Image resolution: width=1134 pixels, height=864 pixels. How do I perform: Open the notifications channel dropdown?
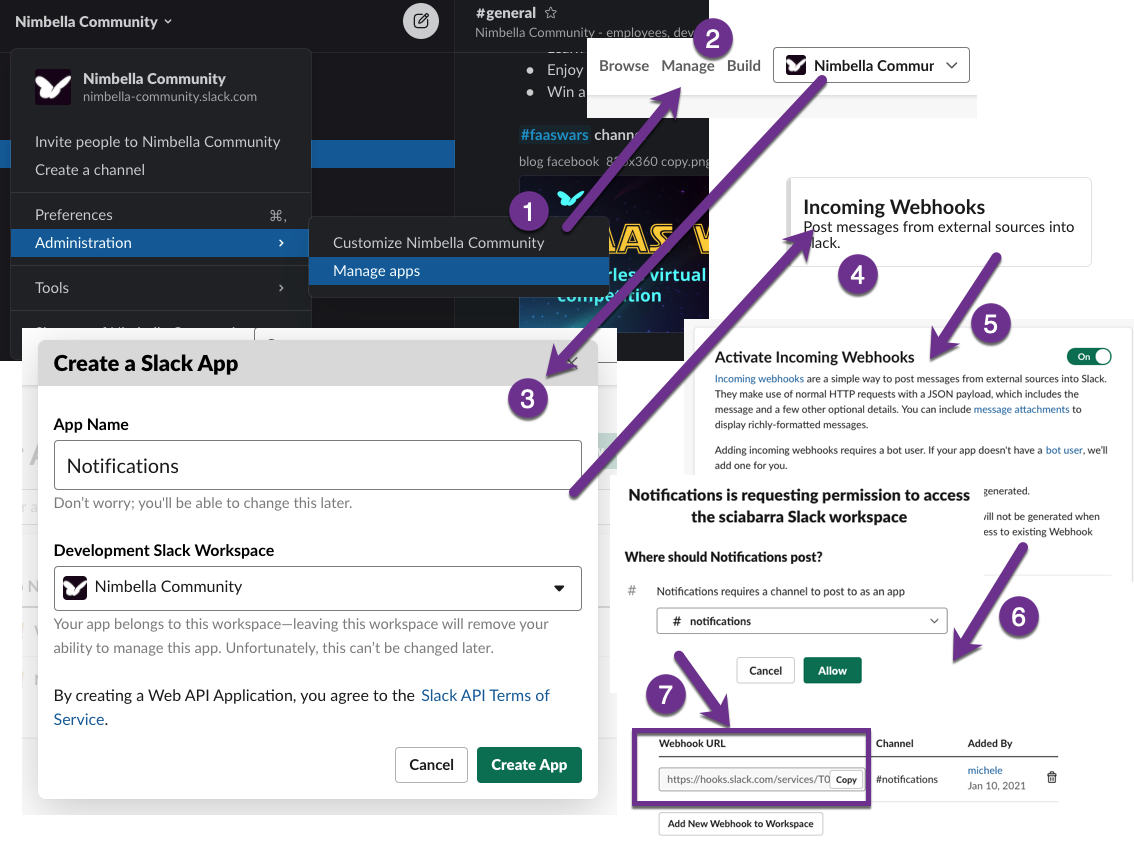coord(801,621)
